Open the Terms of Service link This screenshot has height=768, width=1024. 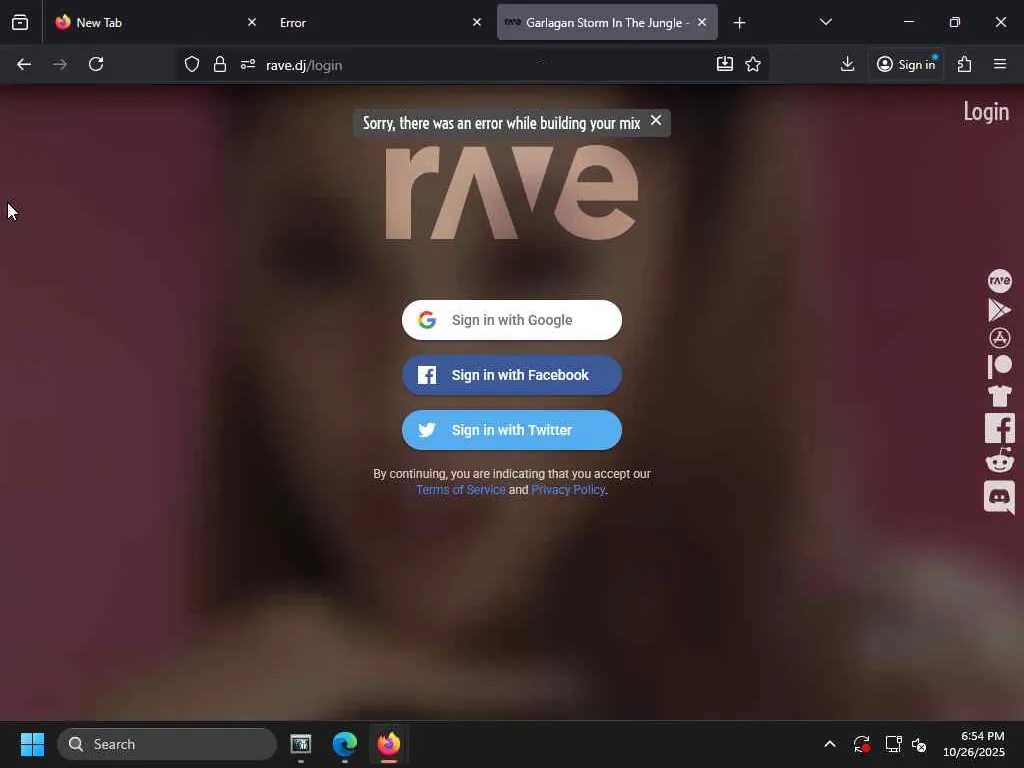[460, 490]
